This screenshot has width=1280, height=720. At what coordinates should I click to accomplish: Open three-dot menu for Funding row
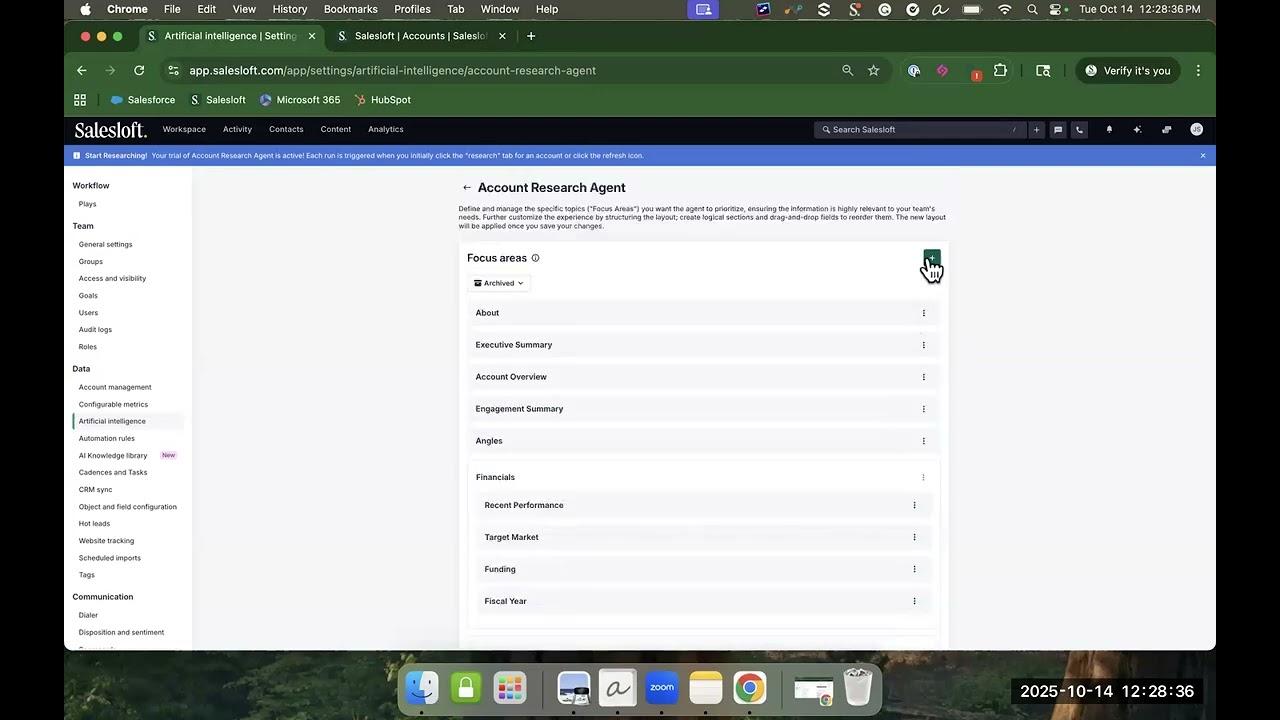point(914,569)
